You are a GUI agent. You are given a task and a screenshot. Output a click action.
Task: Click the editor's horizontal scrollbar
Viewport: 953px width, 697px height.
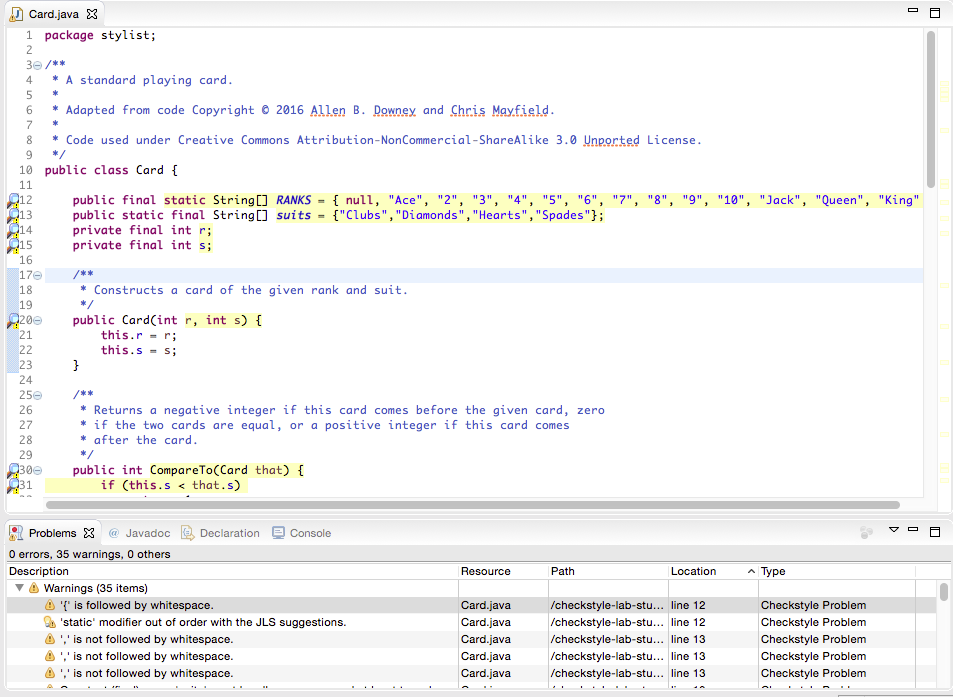pos(470,505)
